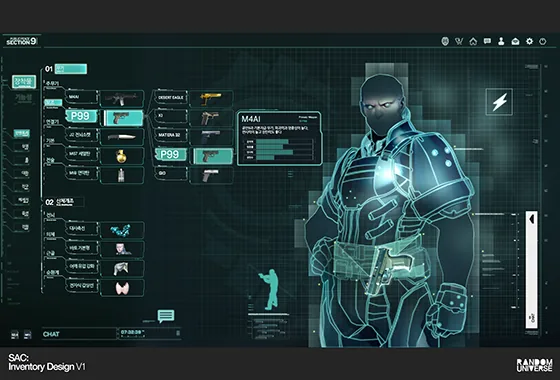Click large P99 label below MATEBA
Viewport: 560px width, 380px height.
pos(171,154)
